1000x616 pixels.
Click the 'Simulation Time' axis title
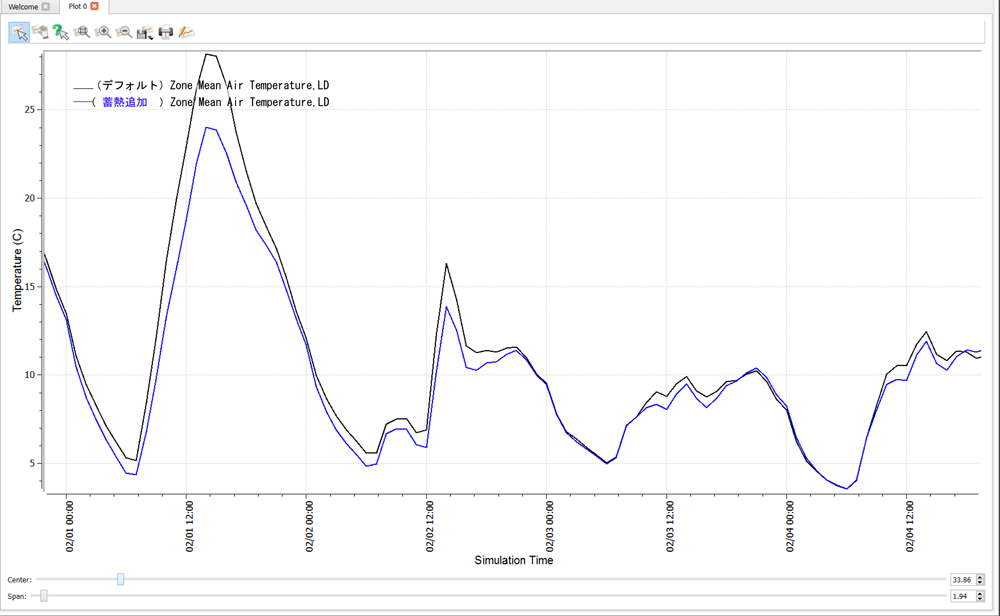point(513,560)
